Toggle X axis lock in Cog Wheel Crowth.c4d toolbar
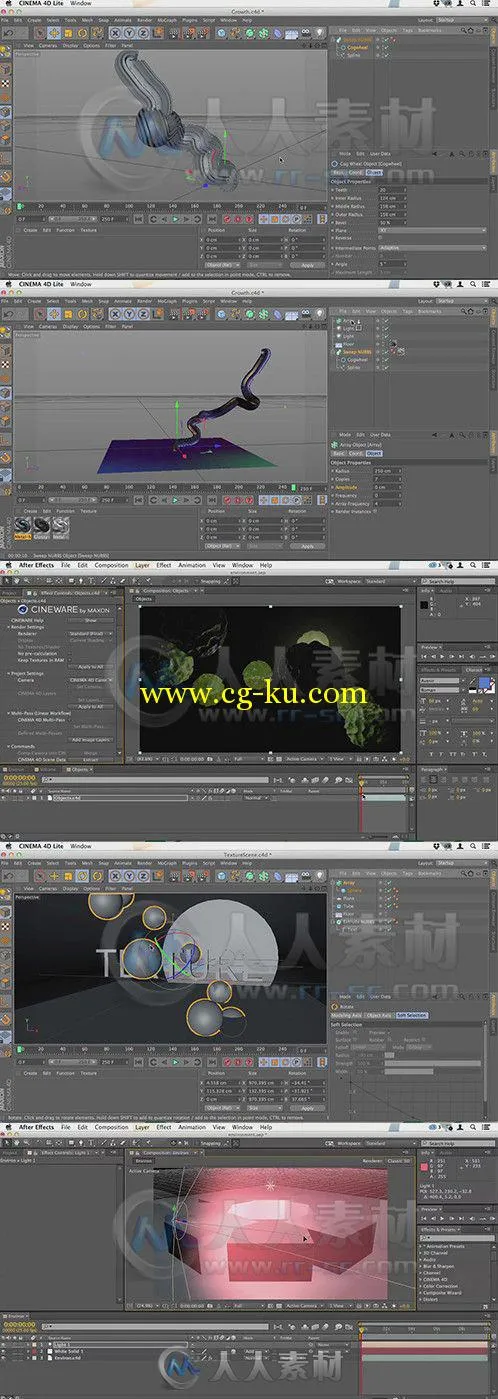Screen dimensions: 498x1399 tap(116, 32)
